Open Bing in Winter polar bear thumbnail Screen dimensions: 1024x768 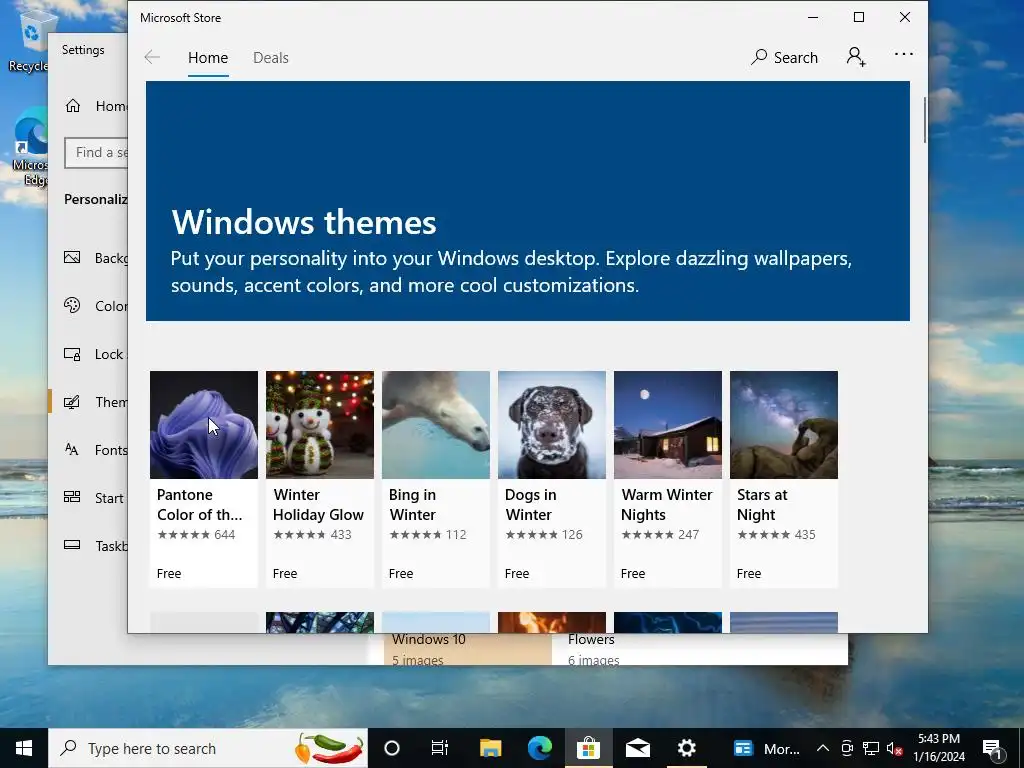[436, 425]
